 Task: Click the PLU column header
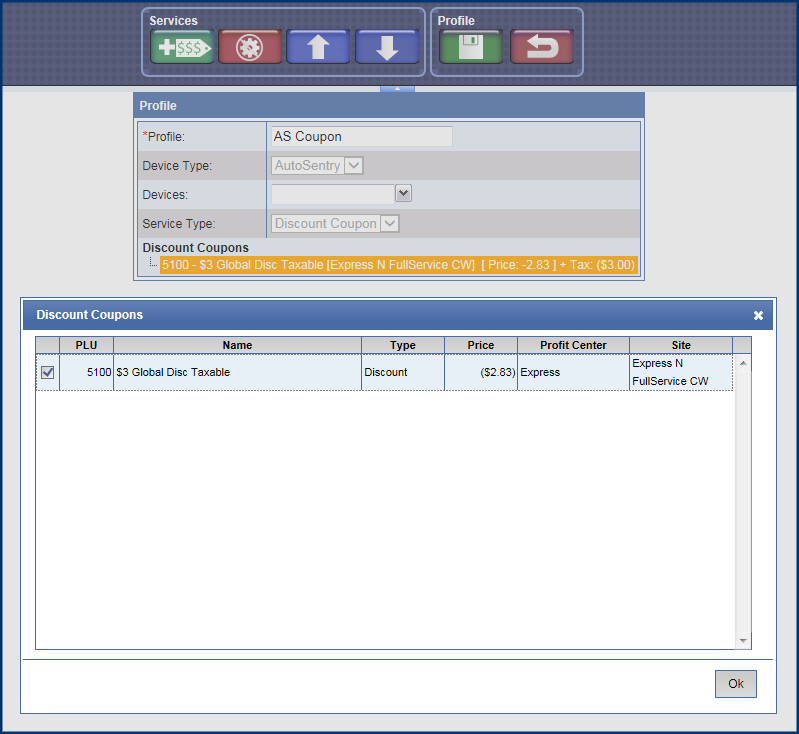point(86,345)
